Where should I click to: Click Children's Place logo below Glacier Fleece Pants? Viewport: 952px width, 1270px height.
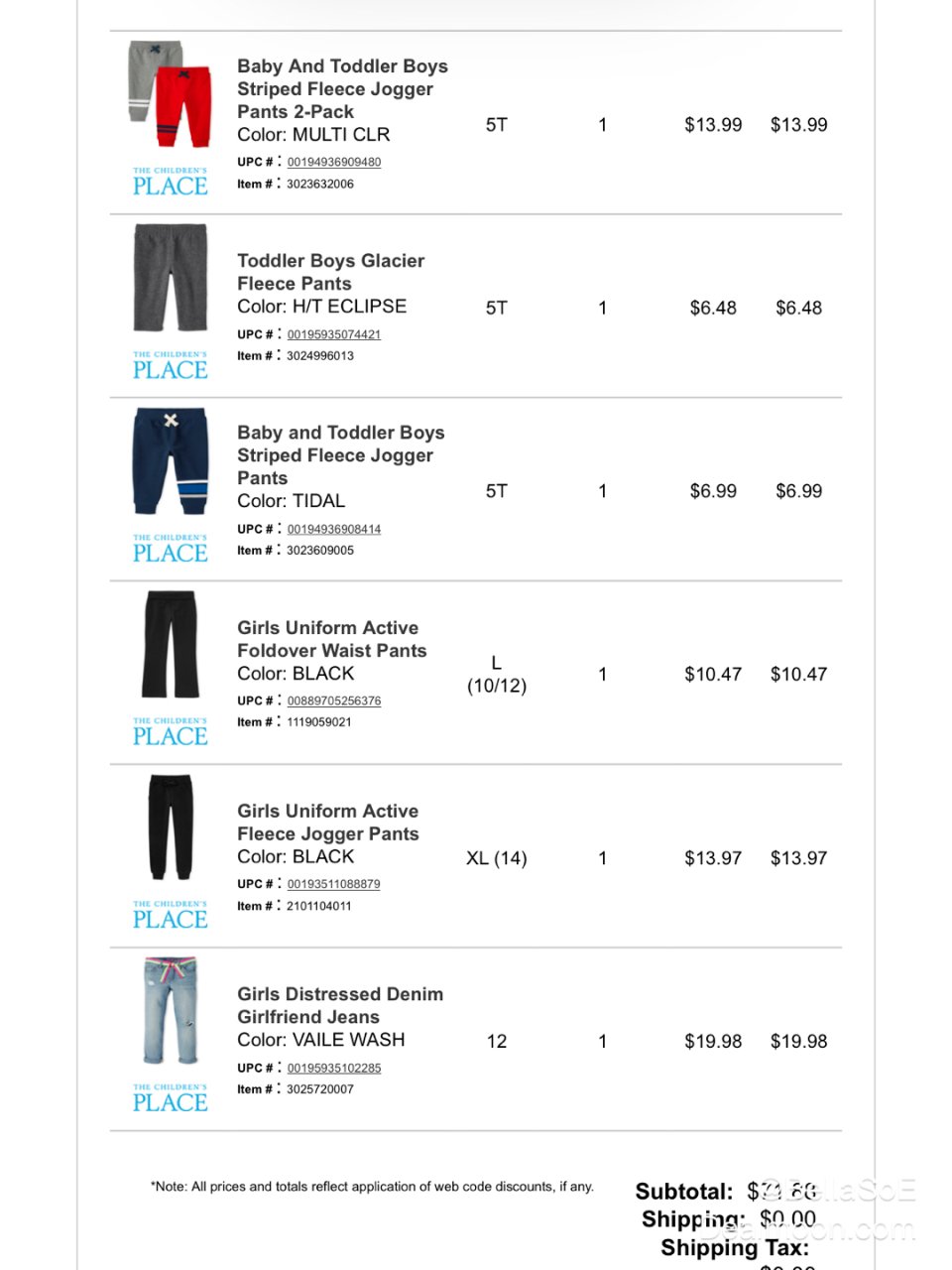170,366
